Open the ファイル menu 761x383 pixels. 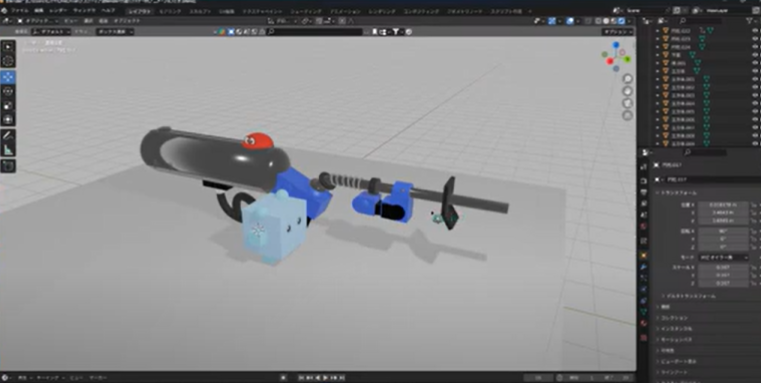pos(19,10)
